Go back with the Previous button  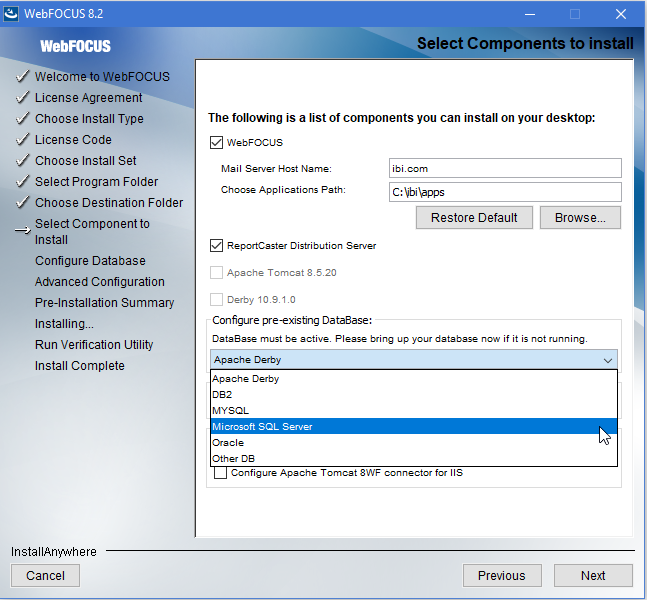pyautogui.click(x=502, y=575)
